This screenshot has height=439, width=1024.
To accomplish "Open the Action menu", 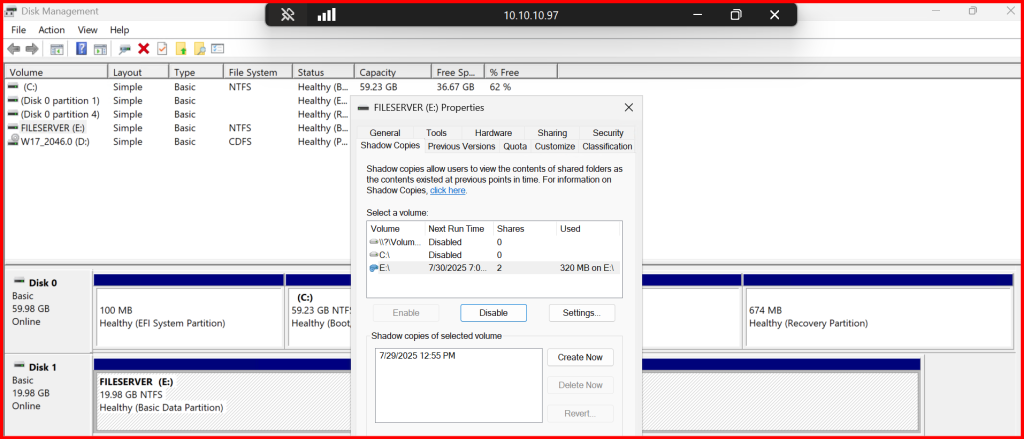I will (x=51, y=30).
